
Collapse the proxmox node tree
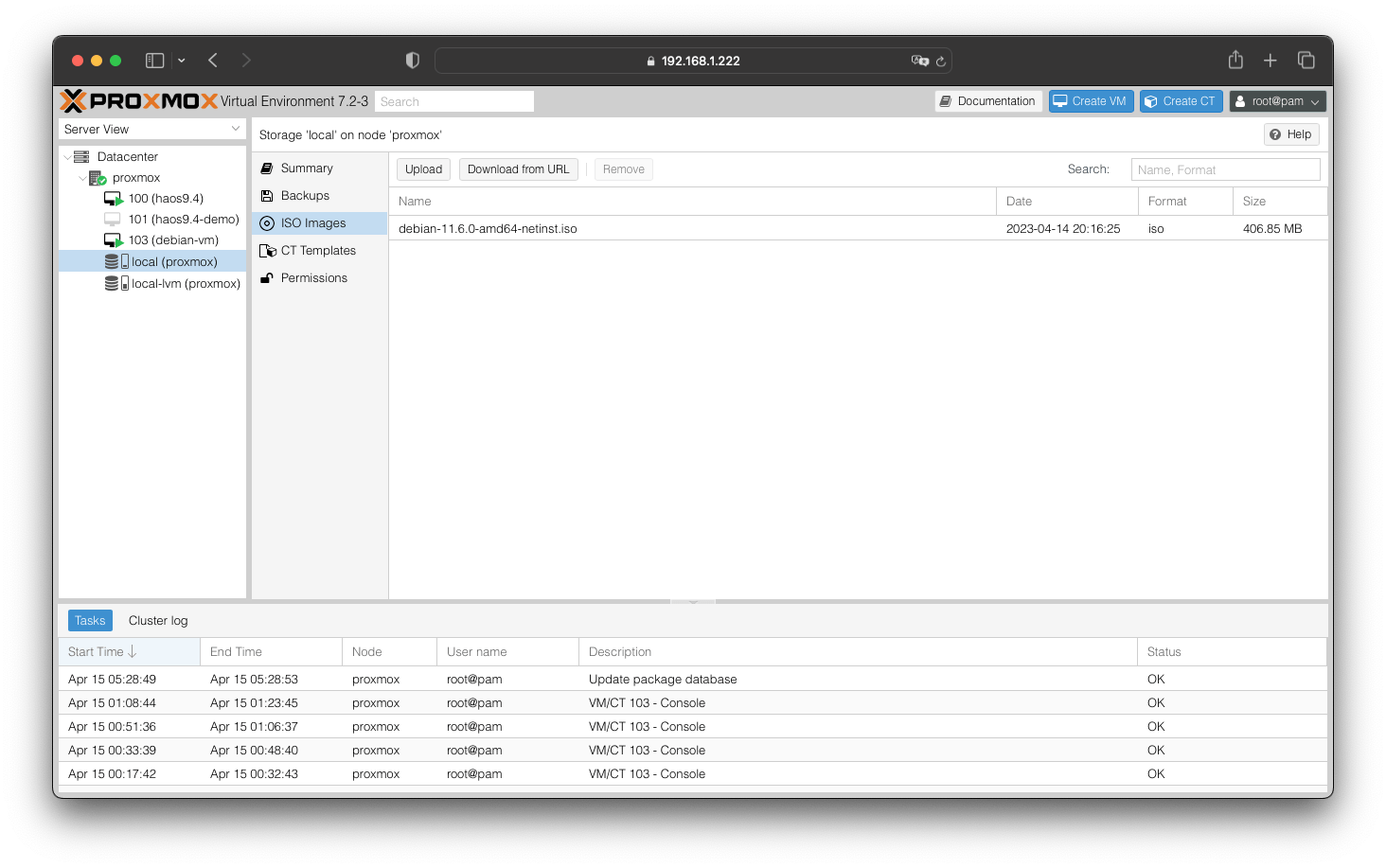82,178
